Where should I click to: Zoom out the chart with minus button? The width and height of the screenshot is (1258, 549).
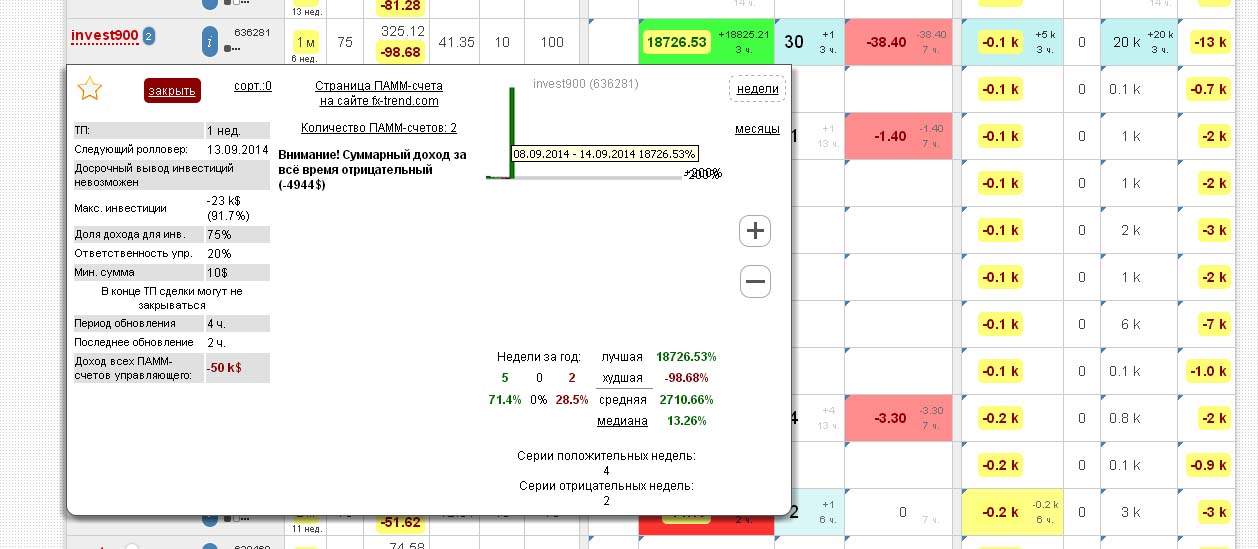755,282
